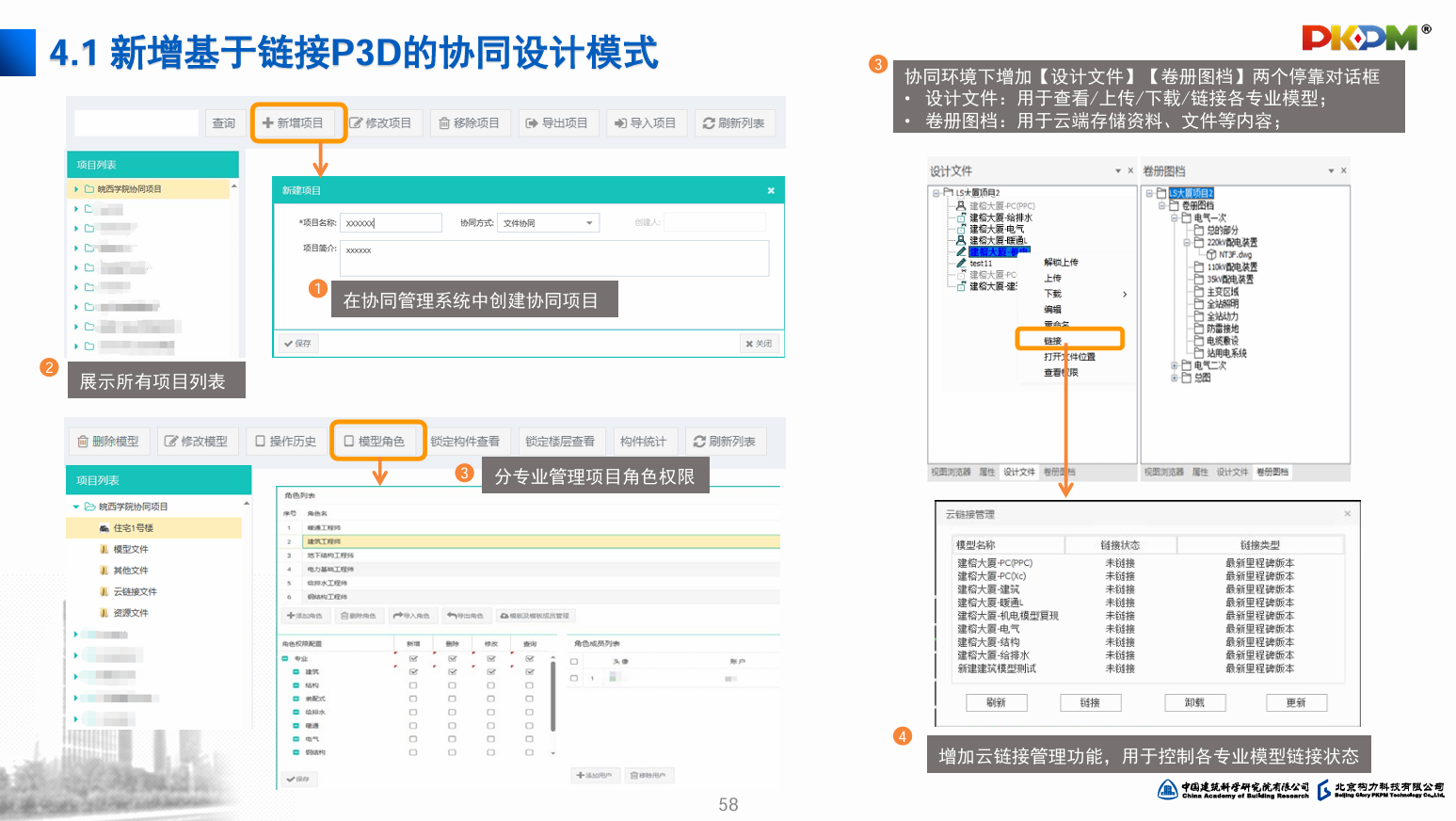Enable 查询 checkbox in the 装配式 row
Image resolution: width=1456 pixels, height=821 pixels.
pos(530,699)
